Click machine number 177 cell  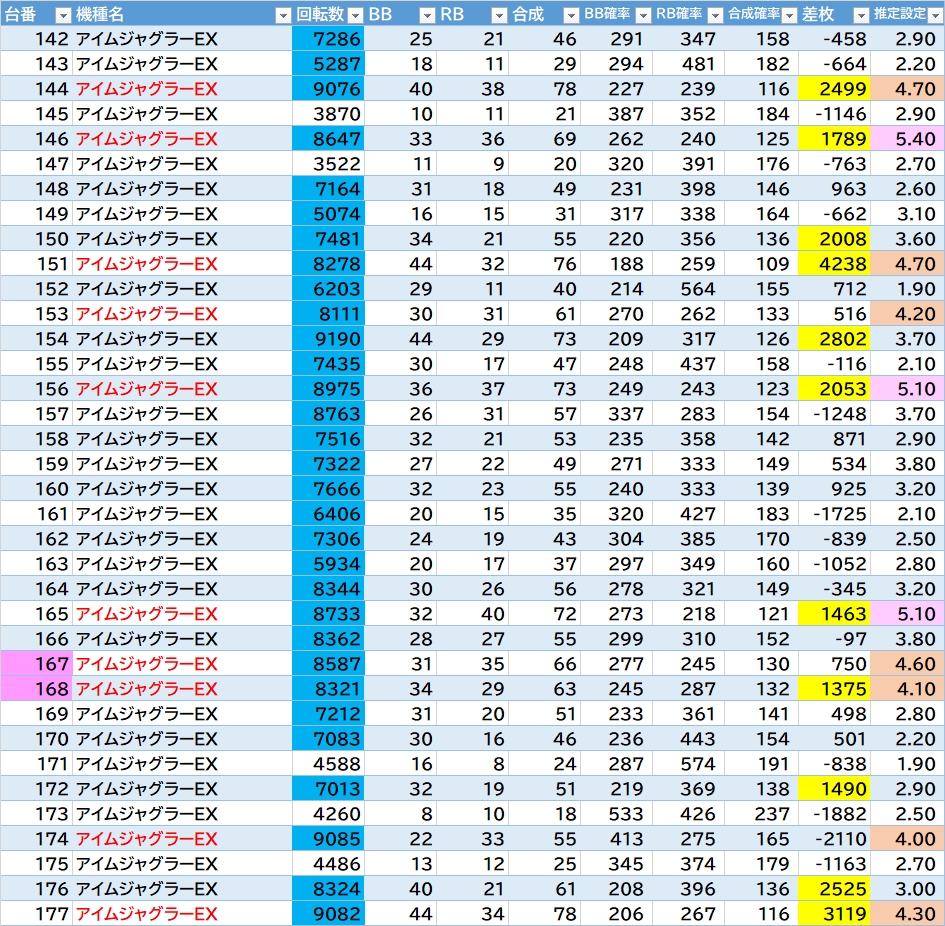36,914
